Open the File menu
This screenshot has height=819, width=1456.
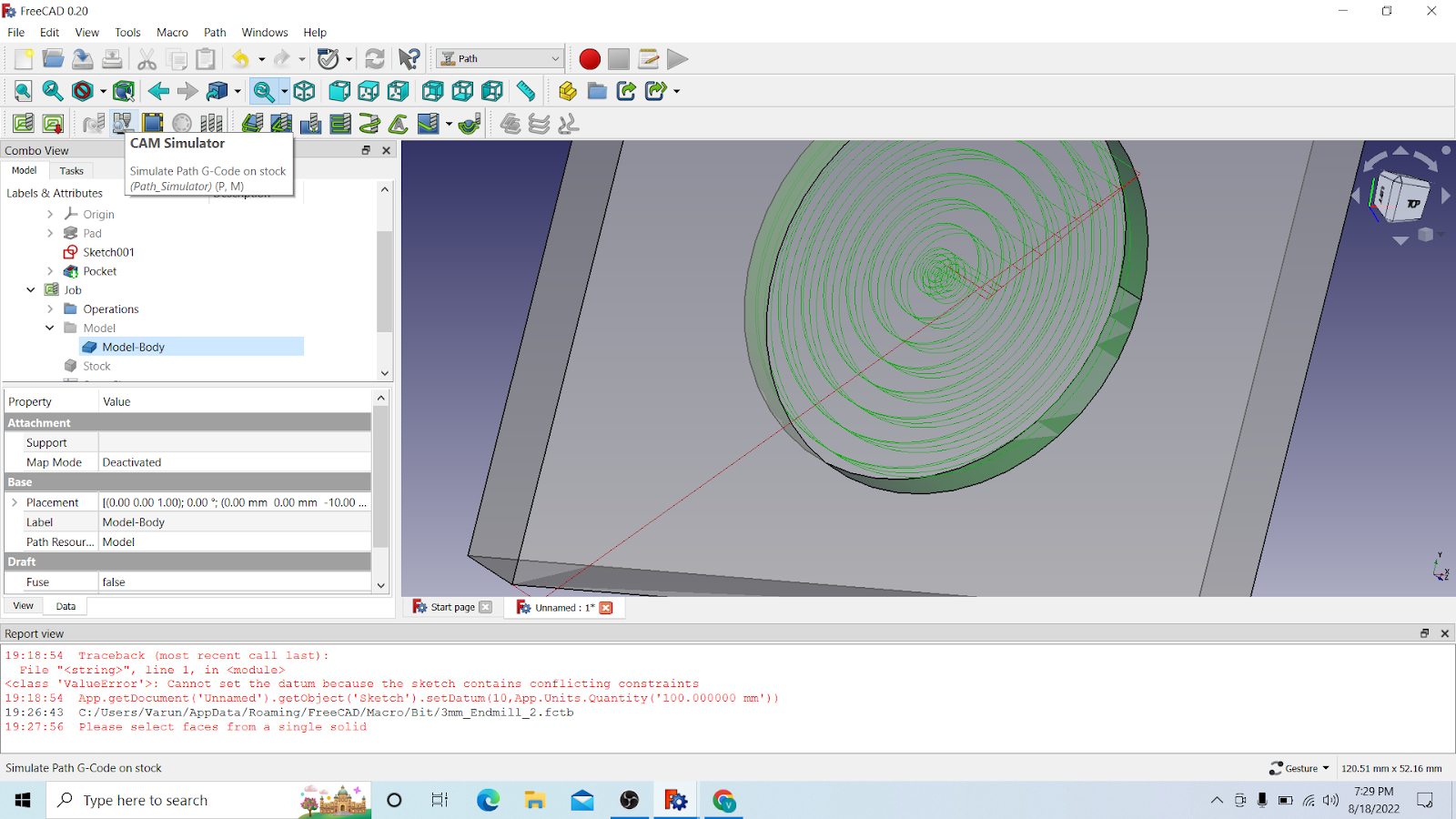click(16, 33)
